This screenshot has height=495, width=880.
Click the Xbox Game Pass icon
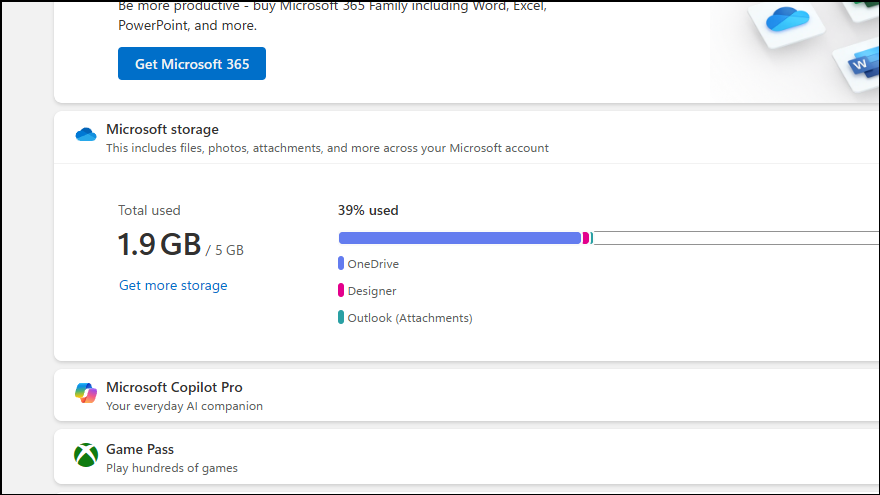[x=86, y=455]
